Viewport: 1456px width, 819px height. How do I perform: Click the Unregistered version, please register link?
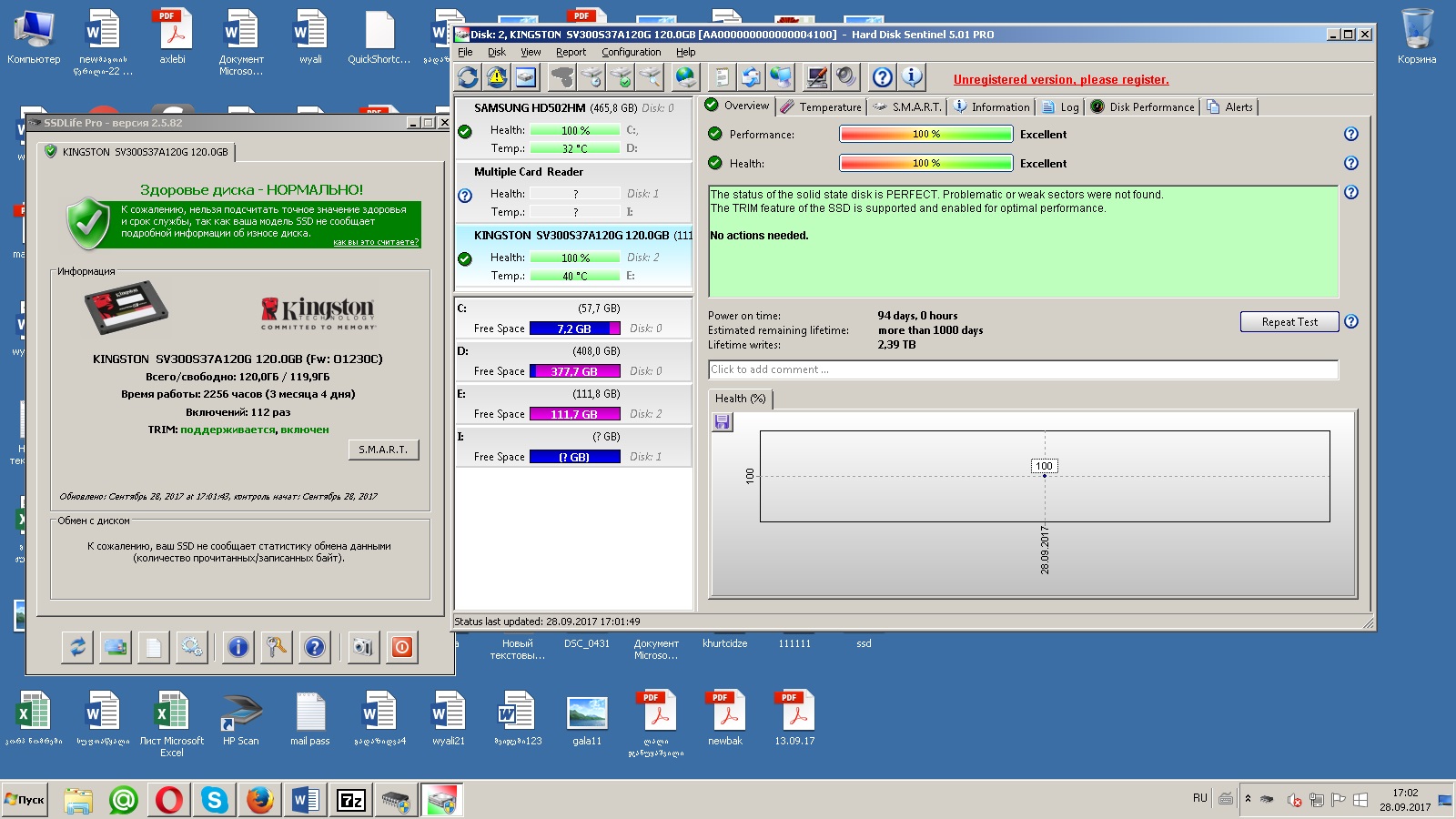coord(1061,79)
